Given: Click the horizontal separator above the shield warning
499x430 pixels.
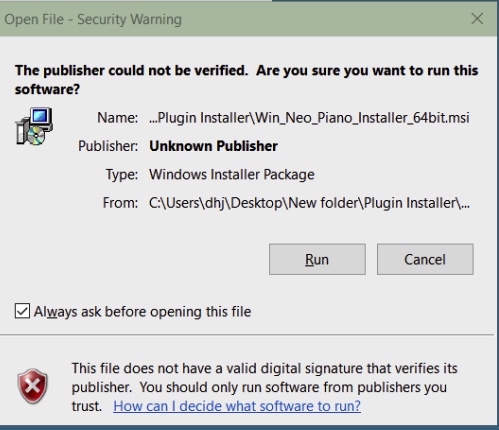Looking at the screenshot, I should [247, 334].
